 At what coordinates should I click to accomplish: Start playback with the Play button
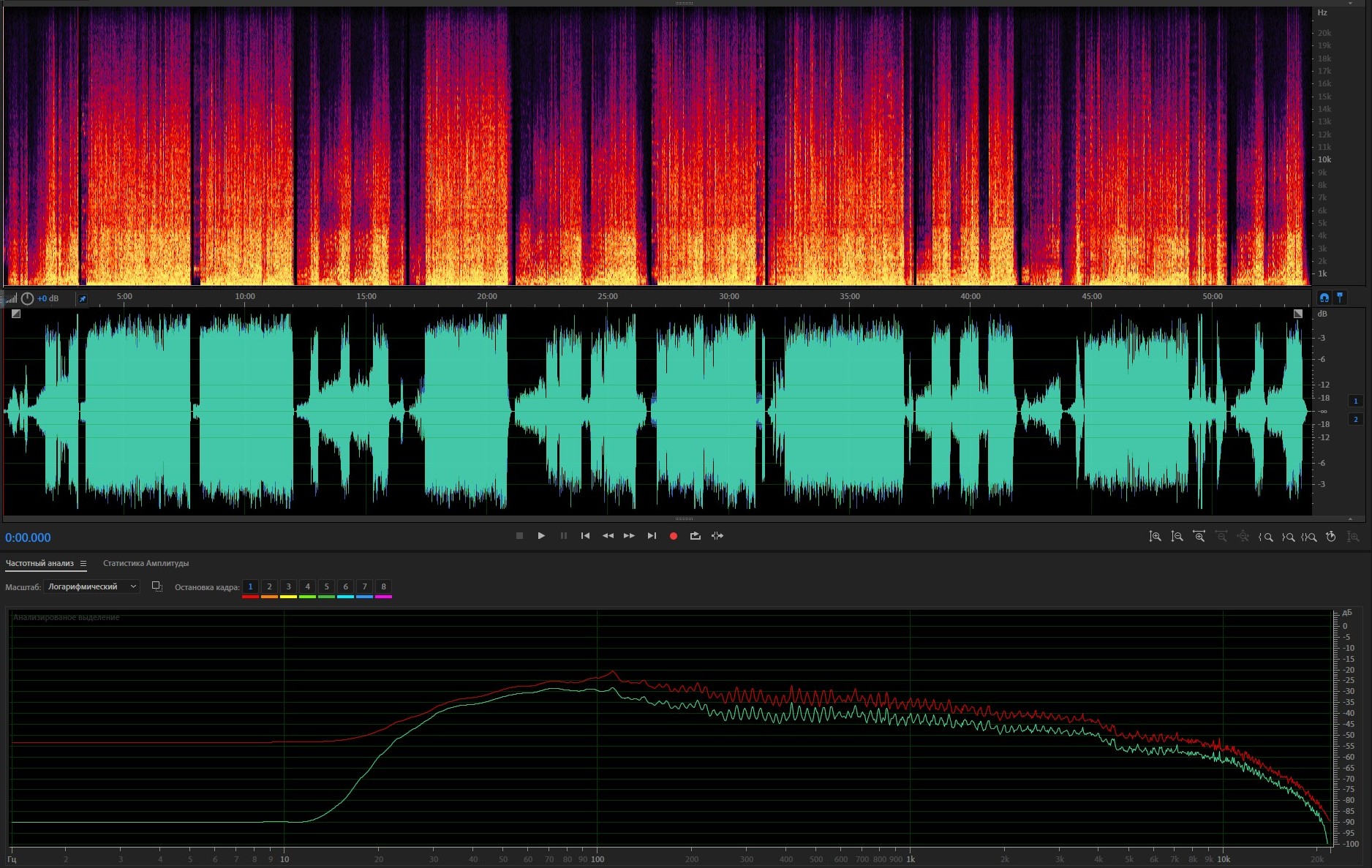pos(541,536)
